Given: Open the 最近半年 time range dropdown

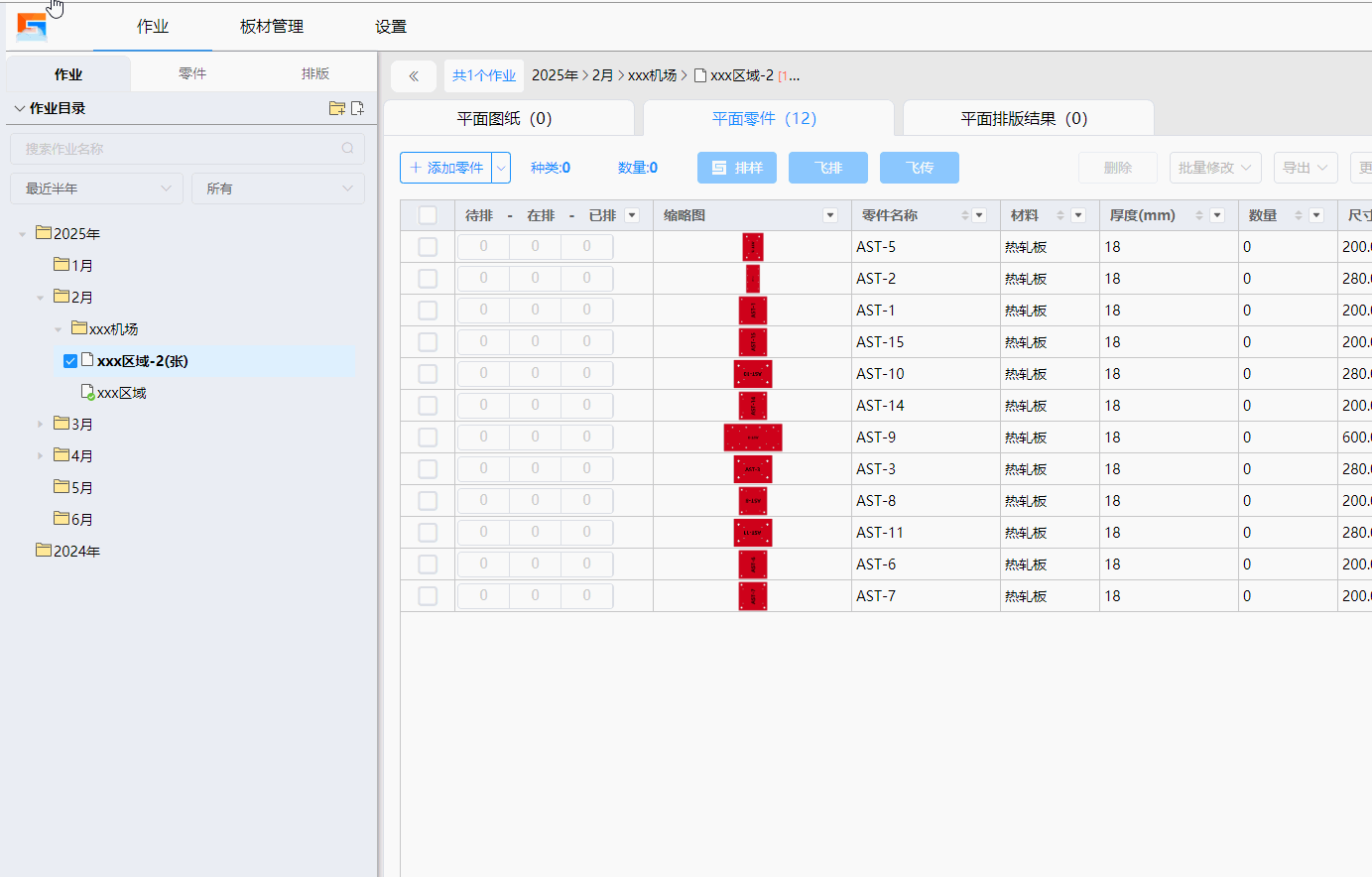Looking at the screenshot, I should [x=97, y=188].
